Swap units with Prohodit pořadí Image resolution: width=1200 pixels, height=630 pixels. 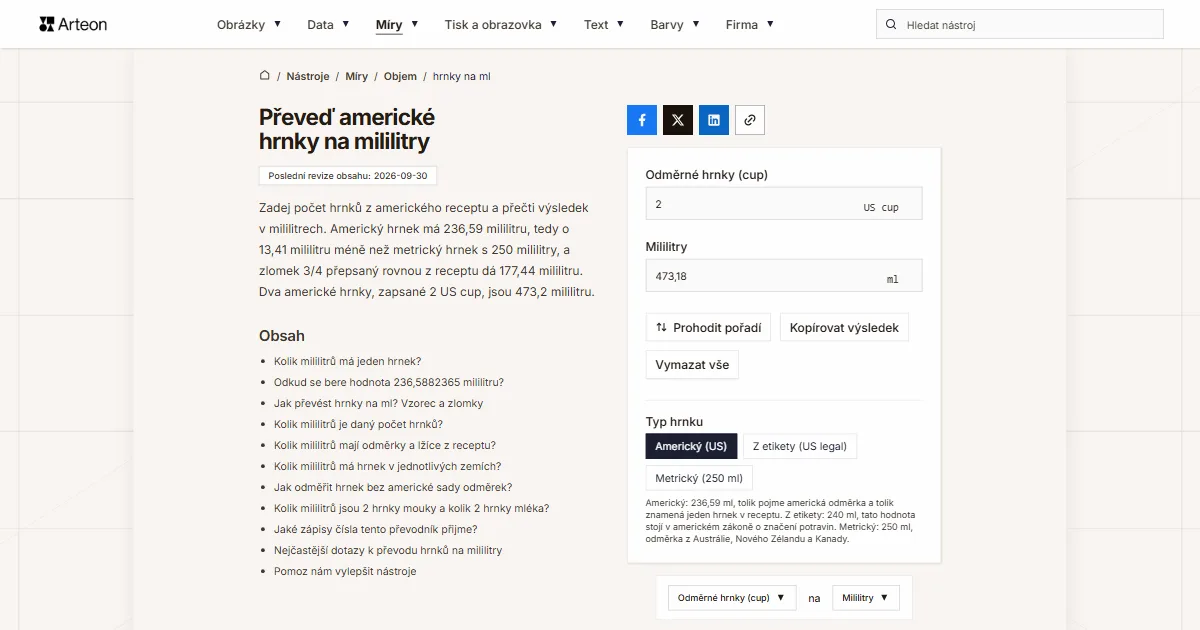click(708, 327)
